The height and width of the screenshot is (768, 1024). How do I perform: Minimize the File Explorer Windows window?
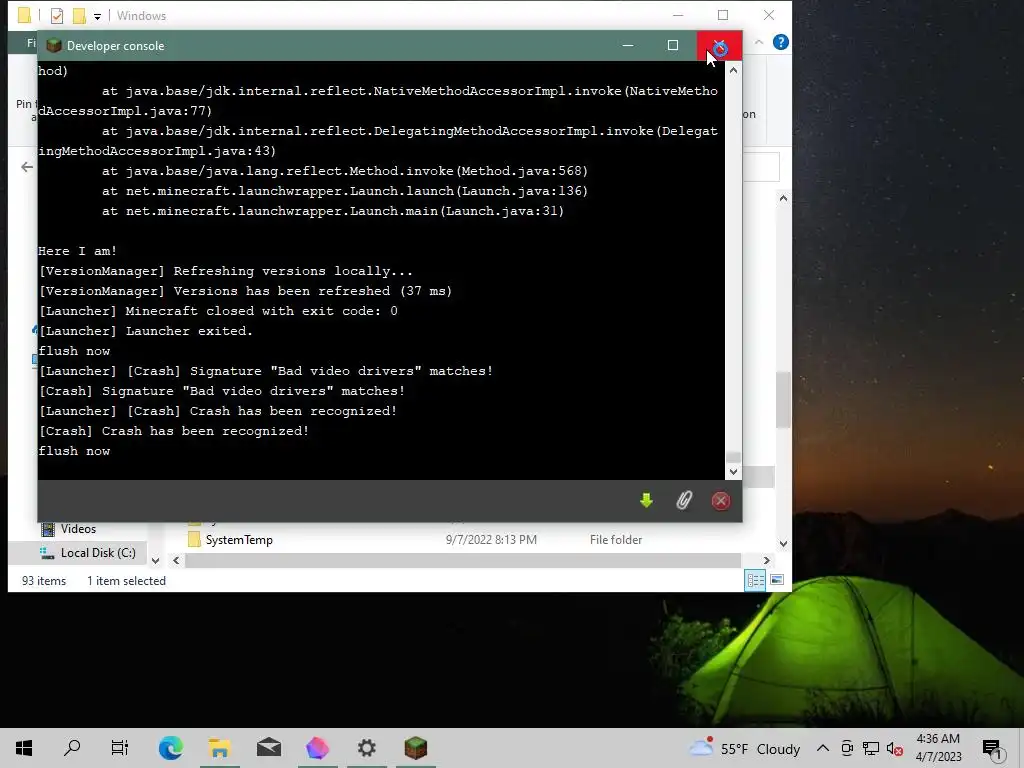click(x=679, y=15)
